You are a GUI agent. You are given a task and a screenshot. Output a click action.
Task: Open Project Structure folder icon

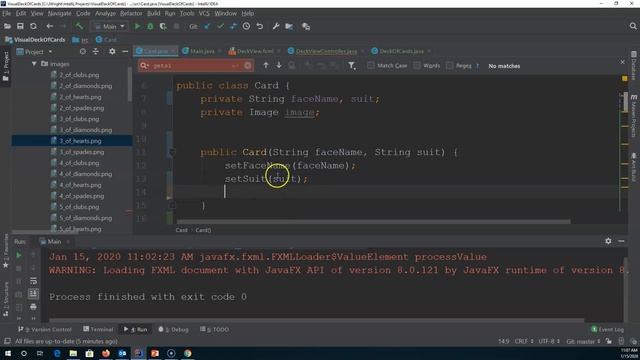click(289, 26)
